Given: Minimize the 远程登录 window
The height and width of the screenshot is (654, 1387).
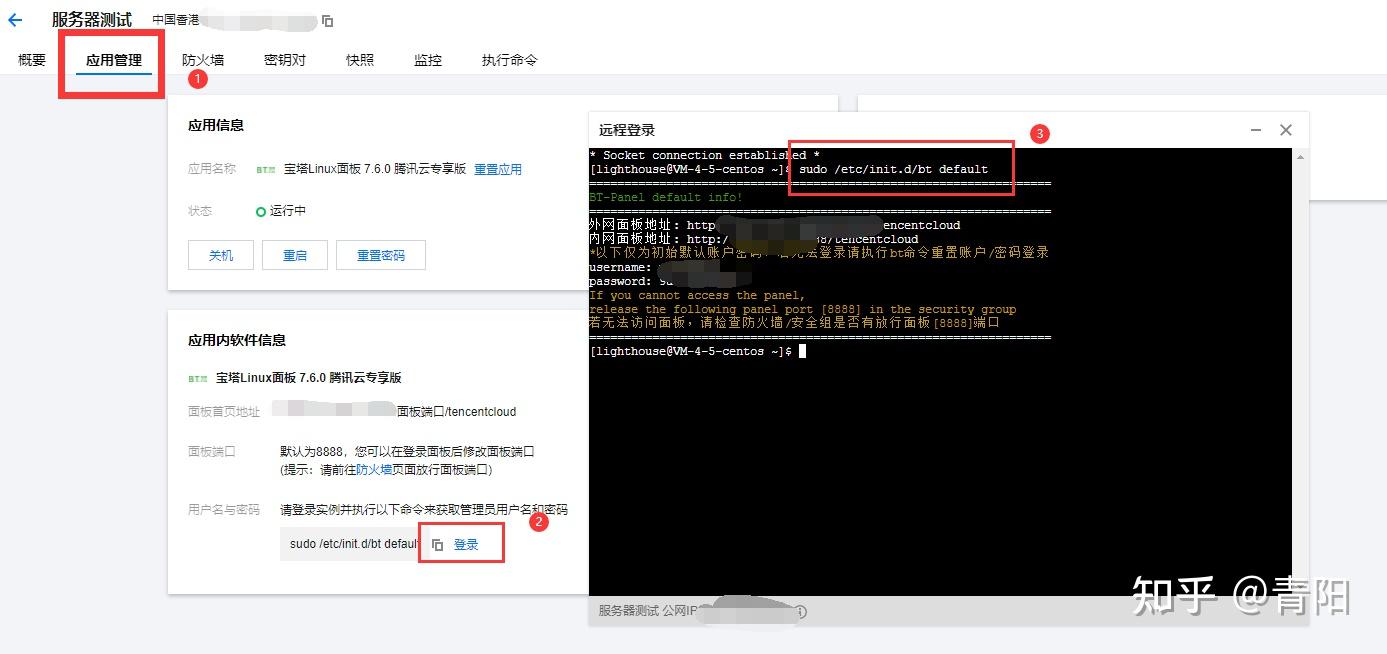Looking at the screenshot, I should click(x=1256, y=130).
